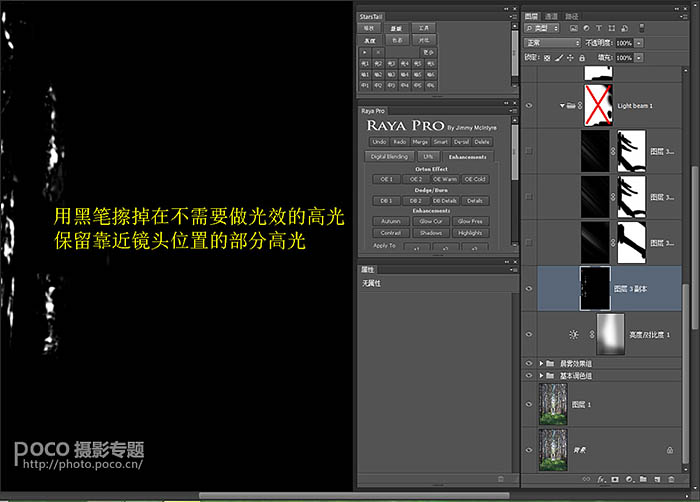Create new fill or adjustment layer icon
700x502 pixels.
point(629,479)
